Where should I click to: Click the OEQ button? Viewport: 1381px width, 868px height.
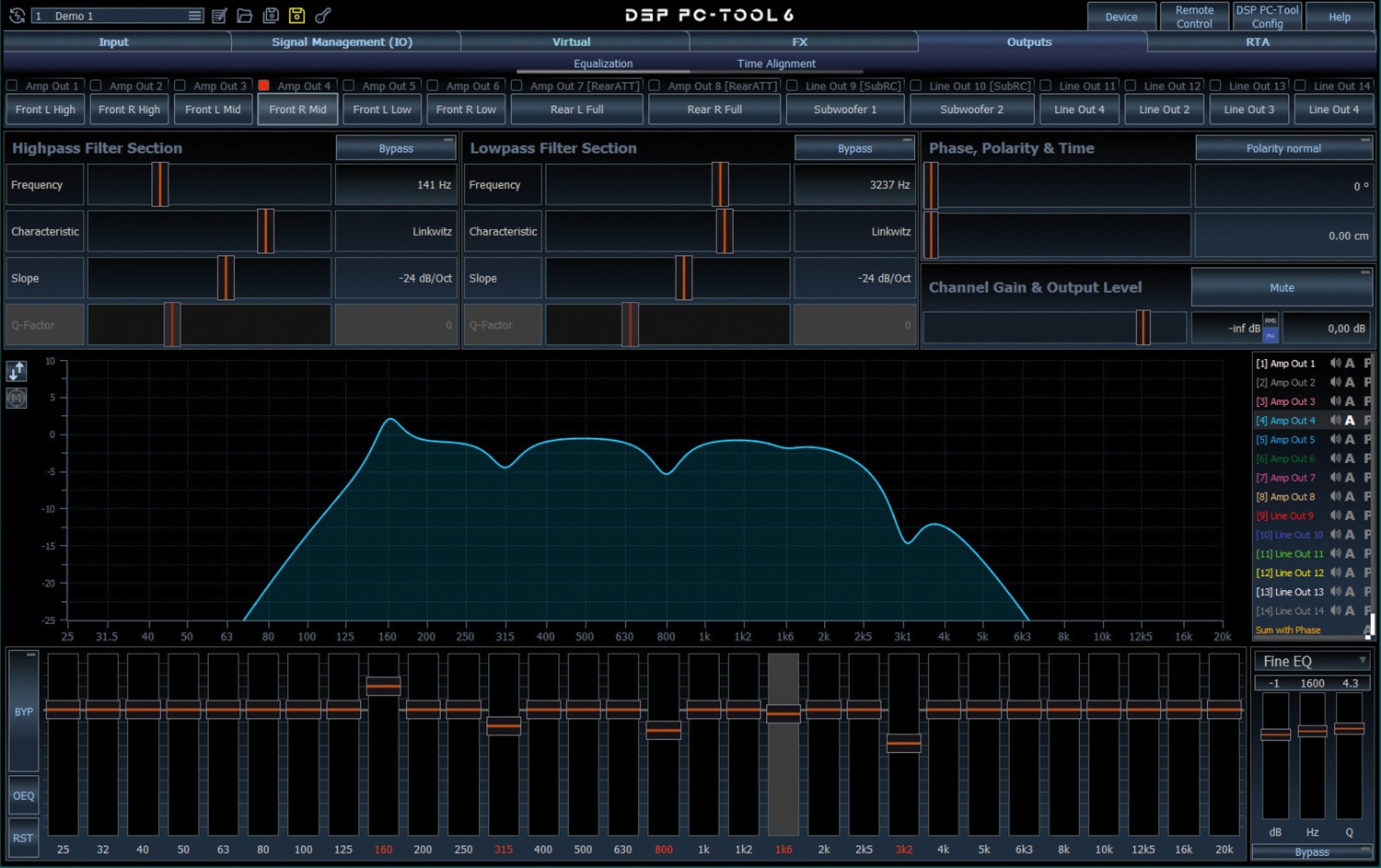pyautogui.click(x=23, y=796)
